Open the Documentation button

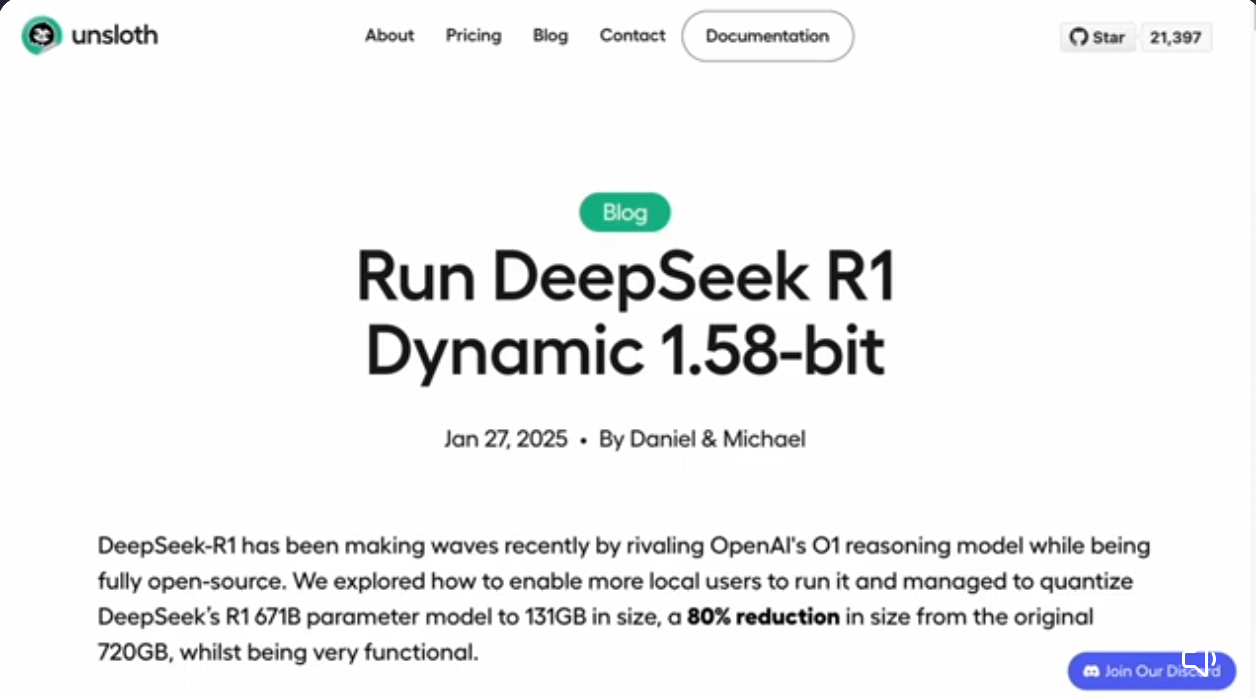pos(767,36)
